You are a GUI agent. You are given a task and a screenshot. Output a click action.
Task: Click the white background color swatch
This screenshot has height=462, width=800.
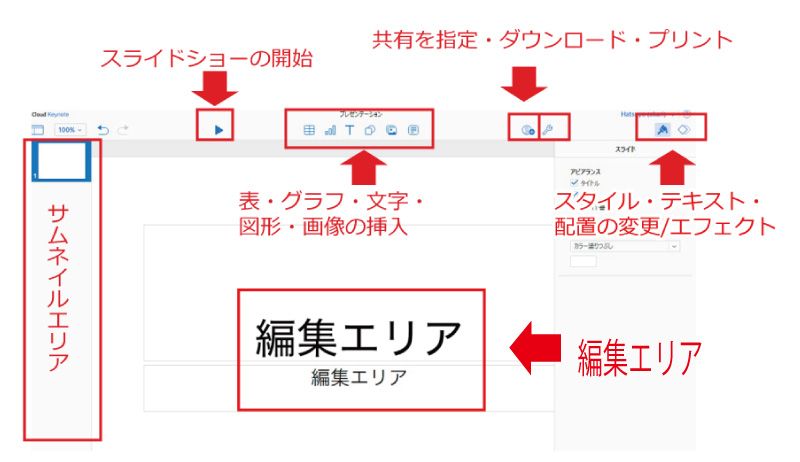point(582,261)
